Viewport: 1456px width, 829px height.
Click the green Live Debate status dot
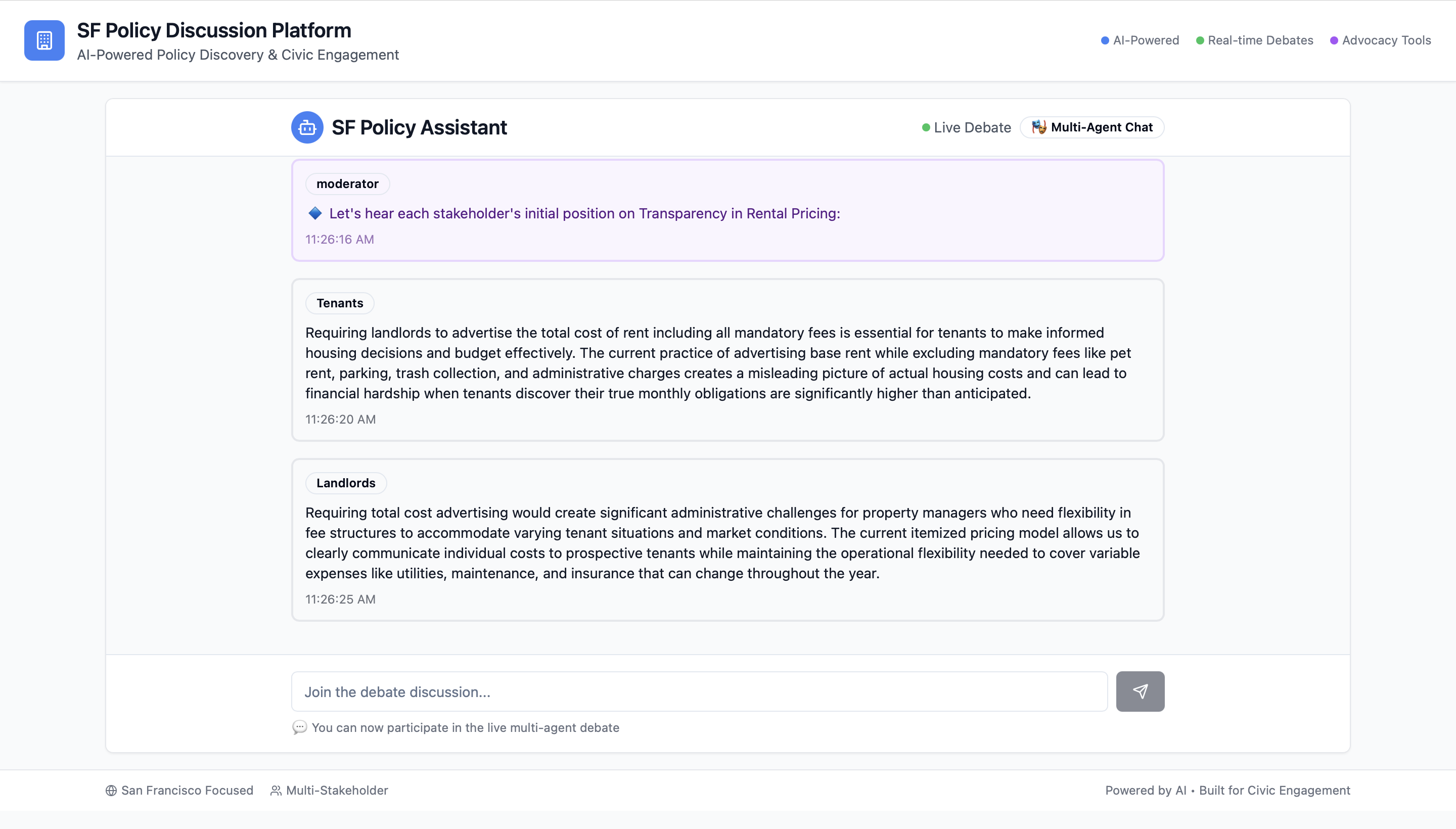tap(926, 127)
